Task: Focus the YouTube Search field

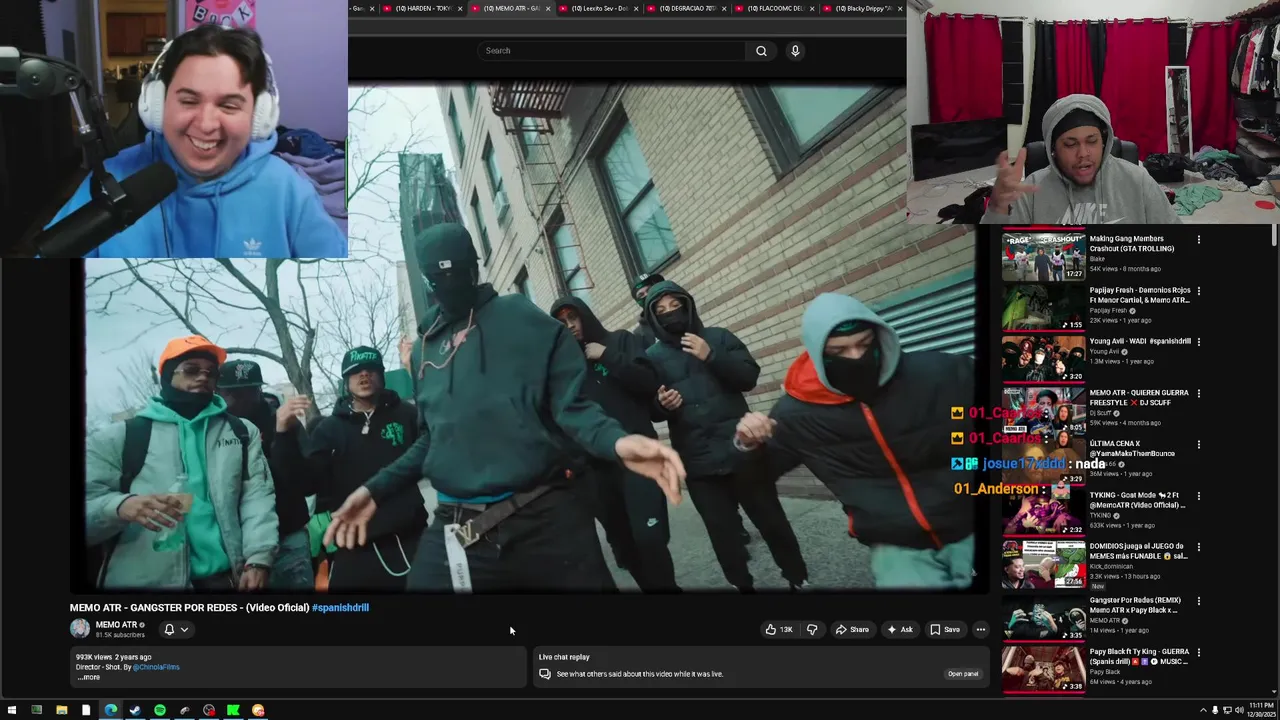Action: point(613,51)
